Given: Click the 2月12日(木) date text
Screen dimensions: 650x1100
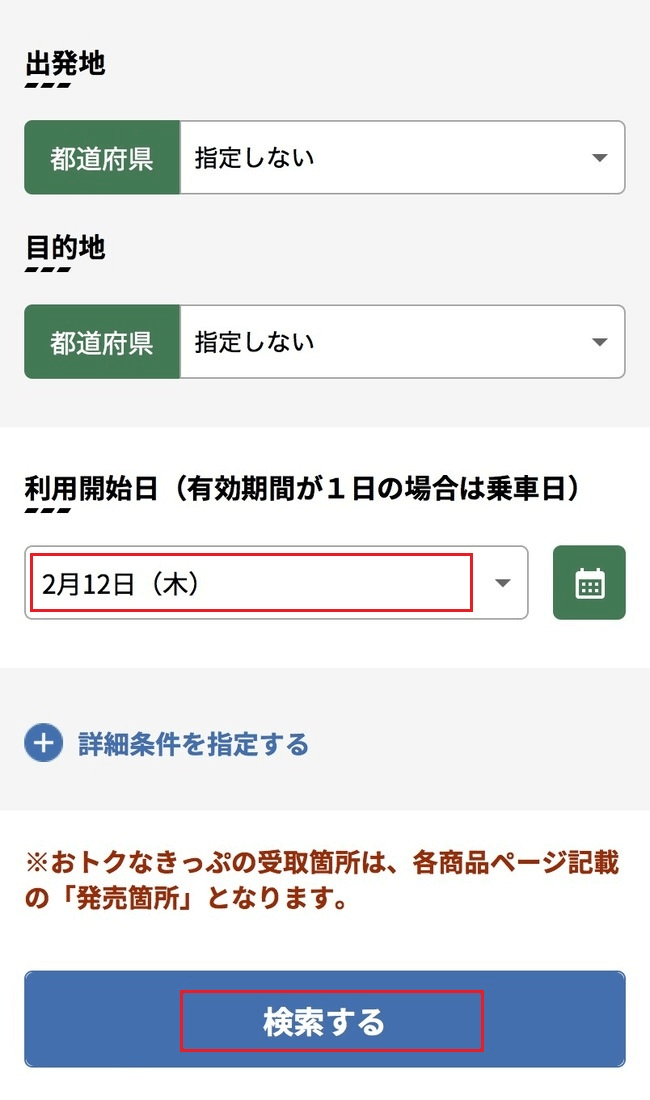Looking at the screenshot, I should pyautogui.click(x=120, y=584).
